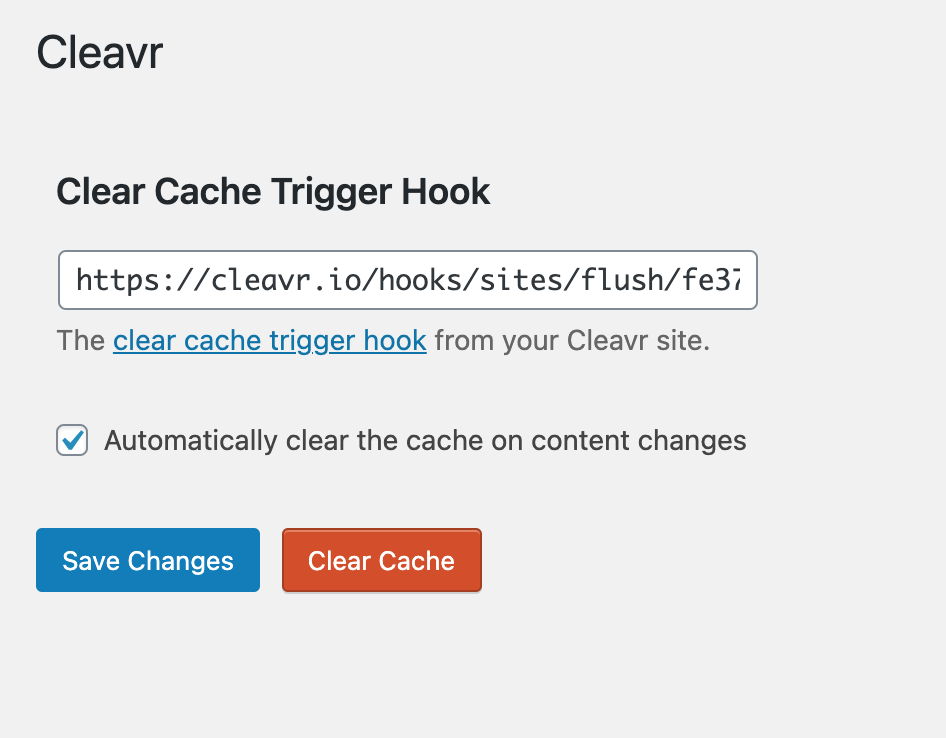Image resolution: width=946 pixels, height=738 pixels.
Task: Activate Save Changes to store settings
Action: (147, 560)
